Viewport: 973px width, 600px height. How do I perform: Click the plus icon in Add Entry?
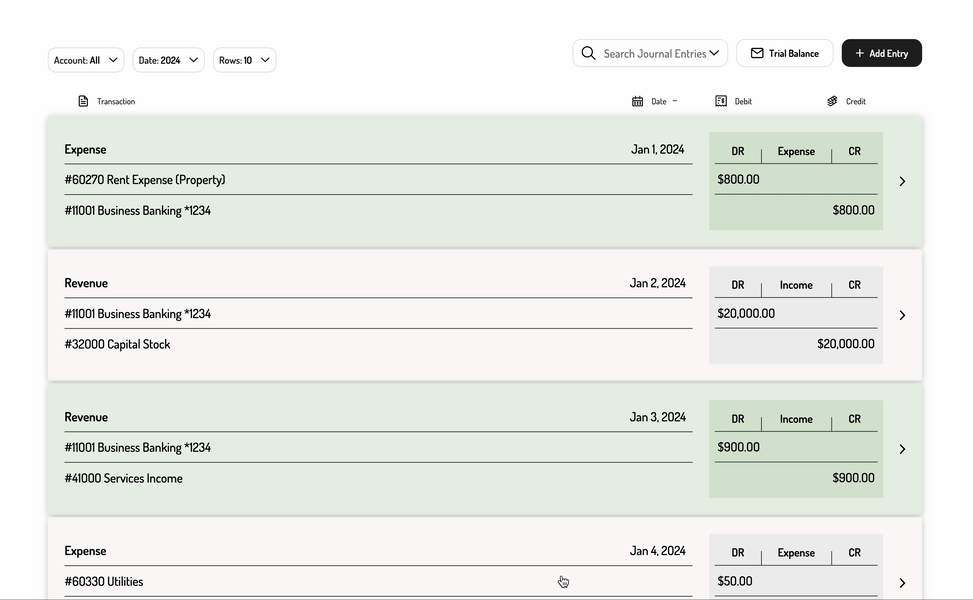[859, 53]
